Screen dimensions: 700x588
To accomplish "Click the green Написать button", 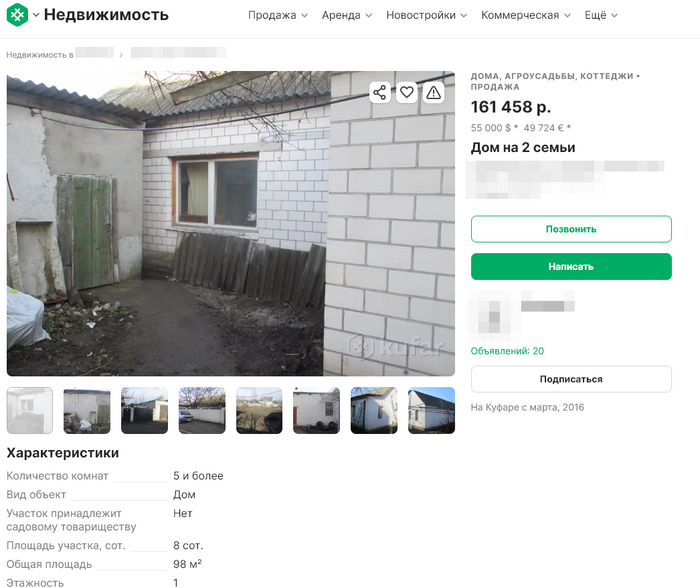I will (x=571, y=267).
